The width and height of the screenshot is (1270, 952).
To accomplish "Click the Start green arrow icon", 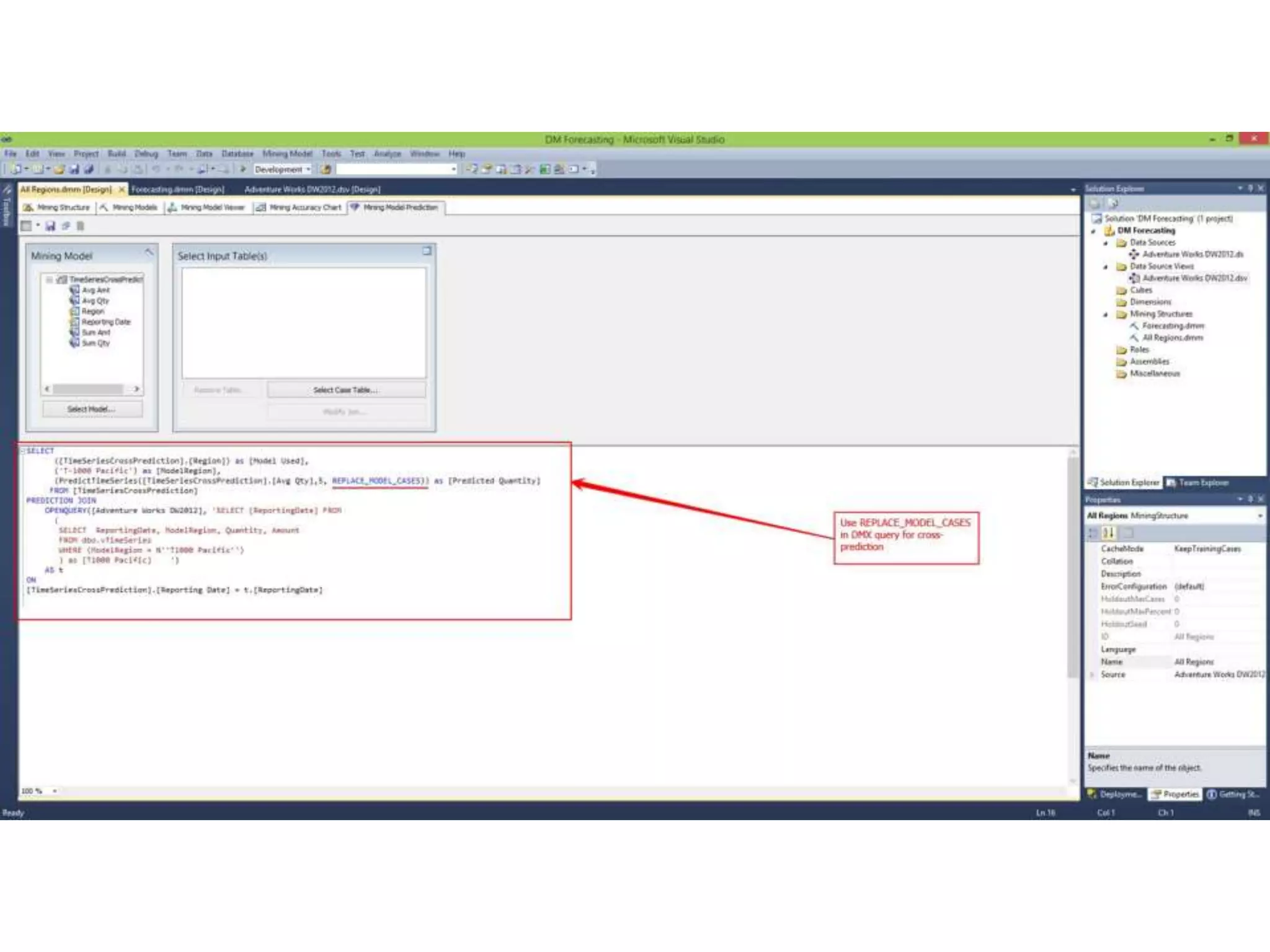I will (243, 169).
